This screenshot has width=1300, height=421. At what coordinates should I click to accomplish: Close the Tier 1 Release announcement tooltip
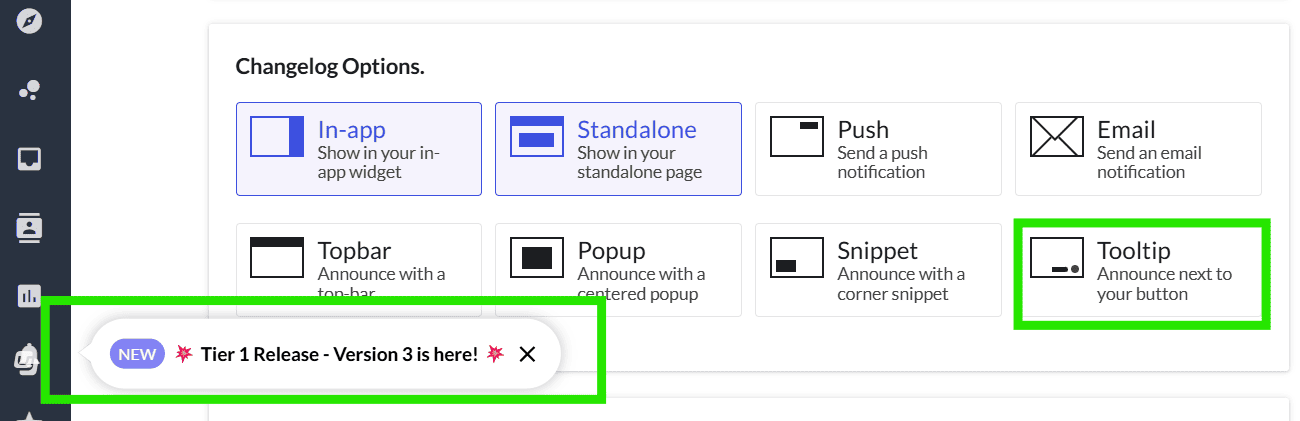click(x=528, y=354)
